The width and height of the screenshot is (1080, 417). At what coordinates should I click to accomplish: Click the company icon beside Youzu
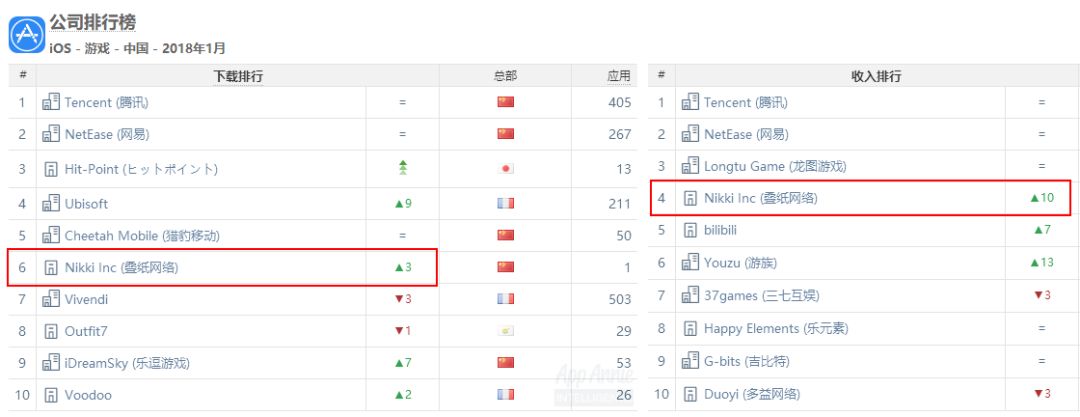pos(691,262)
